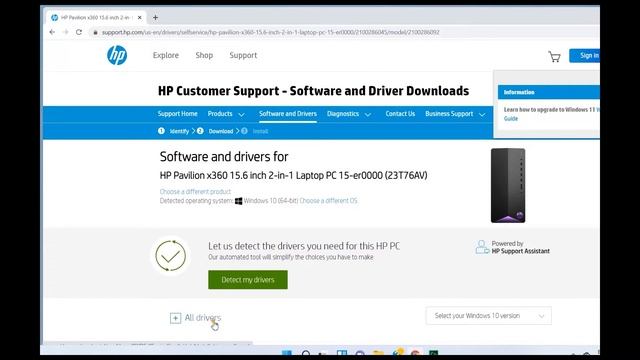Click the HP Support Assistant icon
The height and width of the screenshot is (360, 640).
pyautogui.click(x=482, y=247)
